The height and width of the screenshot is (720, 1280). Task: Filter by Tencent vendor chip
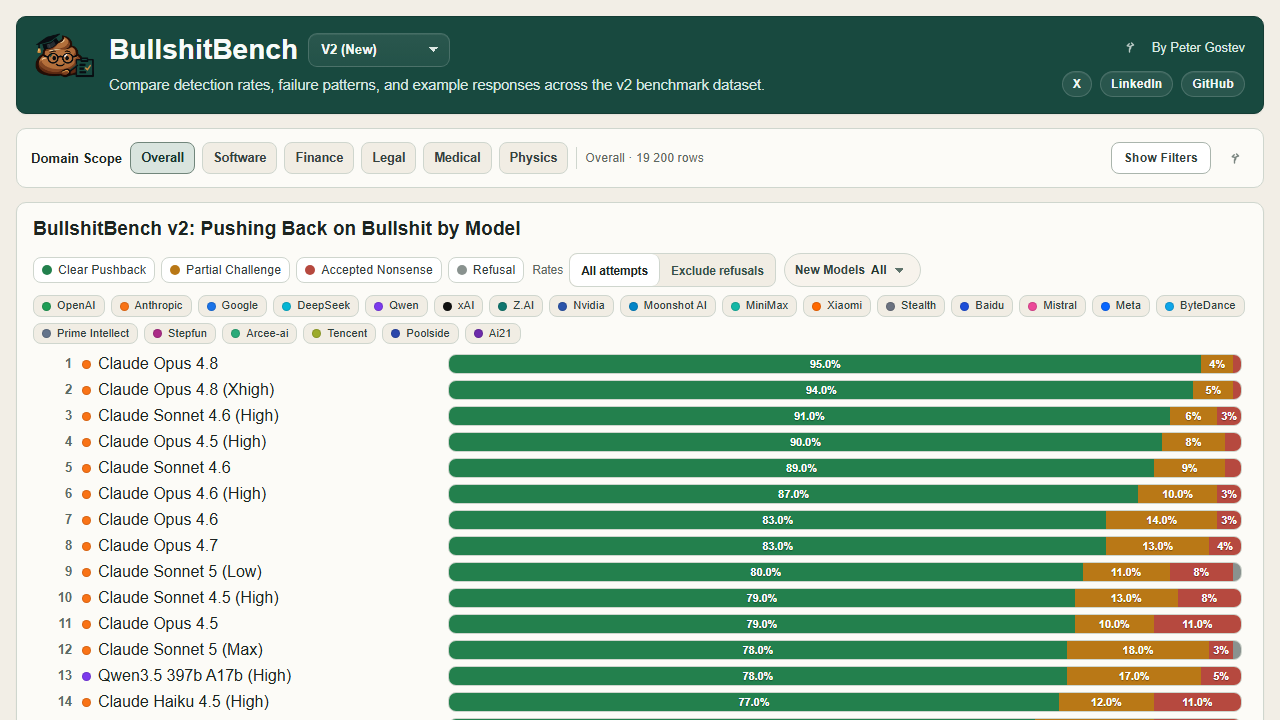click(x=340, y=334)
